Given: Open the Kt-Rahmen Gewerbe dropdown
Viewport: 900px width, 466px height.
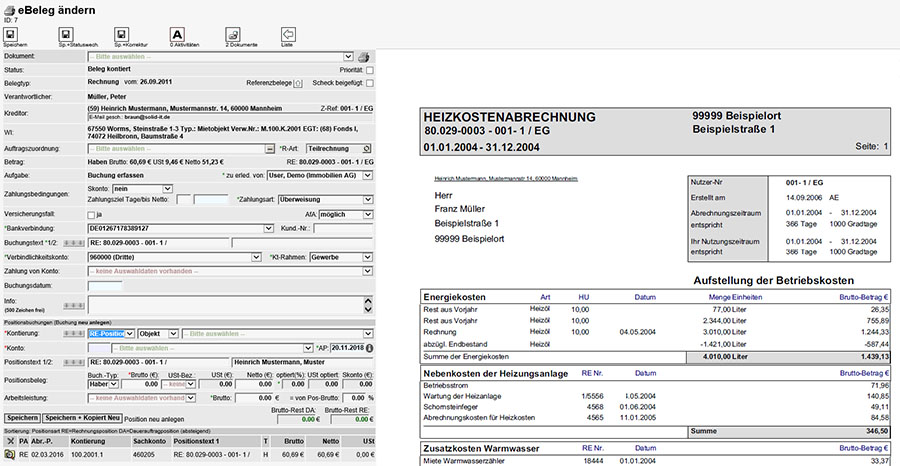Looking at the screenshot, I should pyautogui.click(x=341, y=258).
